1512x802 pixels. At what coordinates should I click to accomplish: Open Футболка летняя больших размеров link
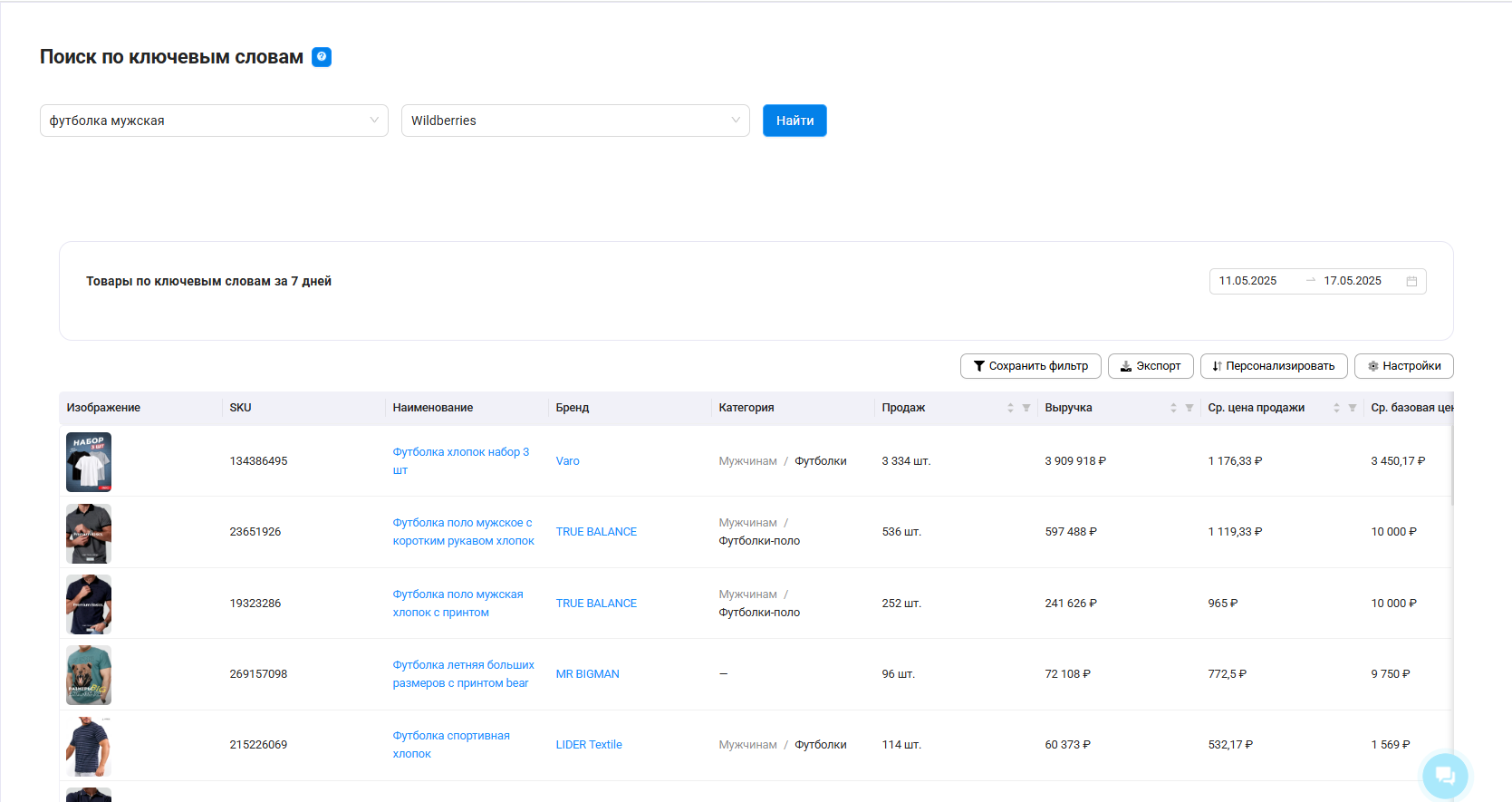(x=463, y=674)
